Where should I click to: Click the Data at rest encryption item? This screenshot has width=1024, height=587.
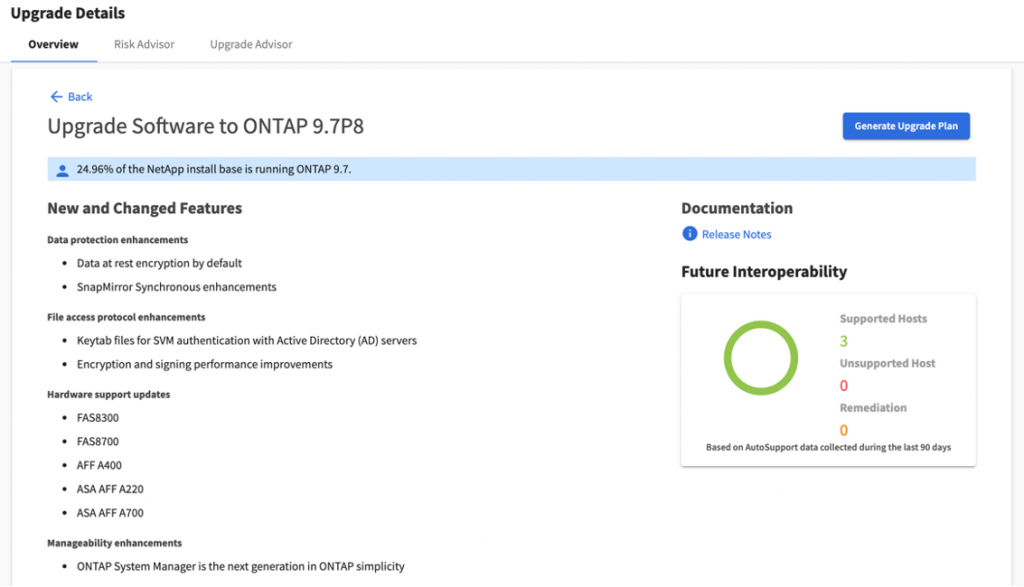point(159,263)
